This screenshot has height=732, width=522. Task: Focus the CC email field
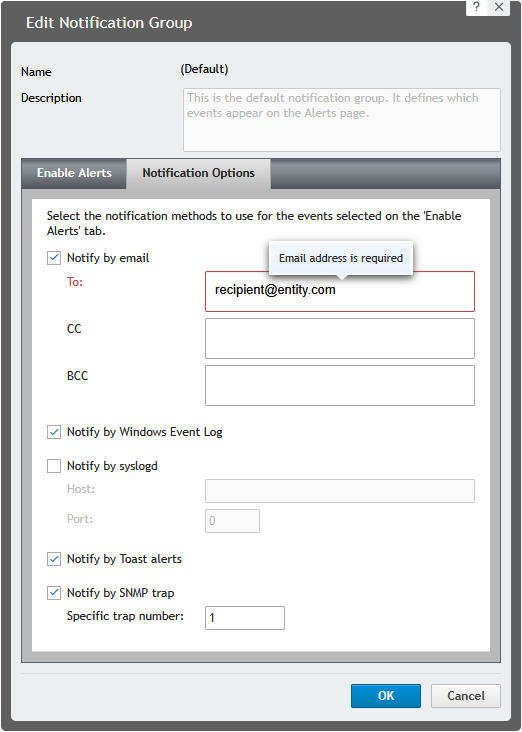(x=340, y=338)
